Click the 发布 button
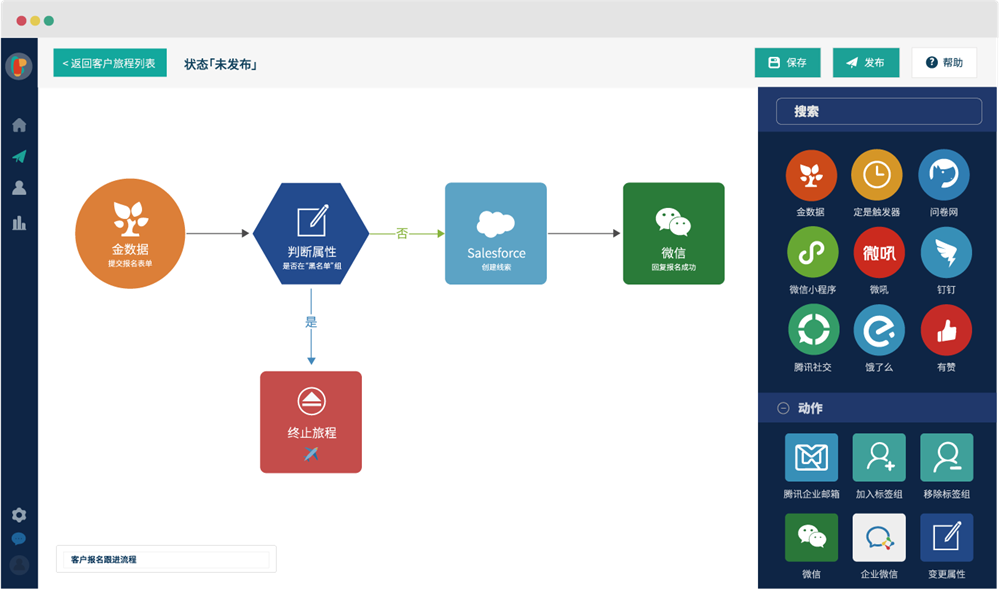 click(866, 62)
